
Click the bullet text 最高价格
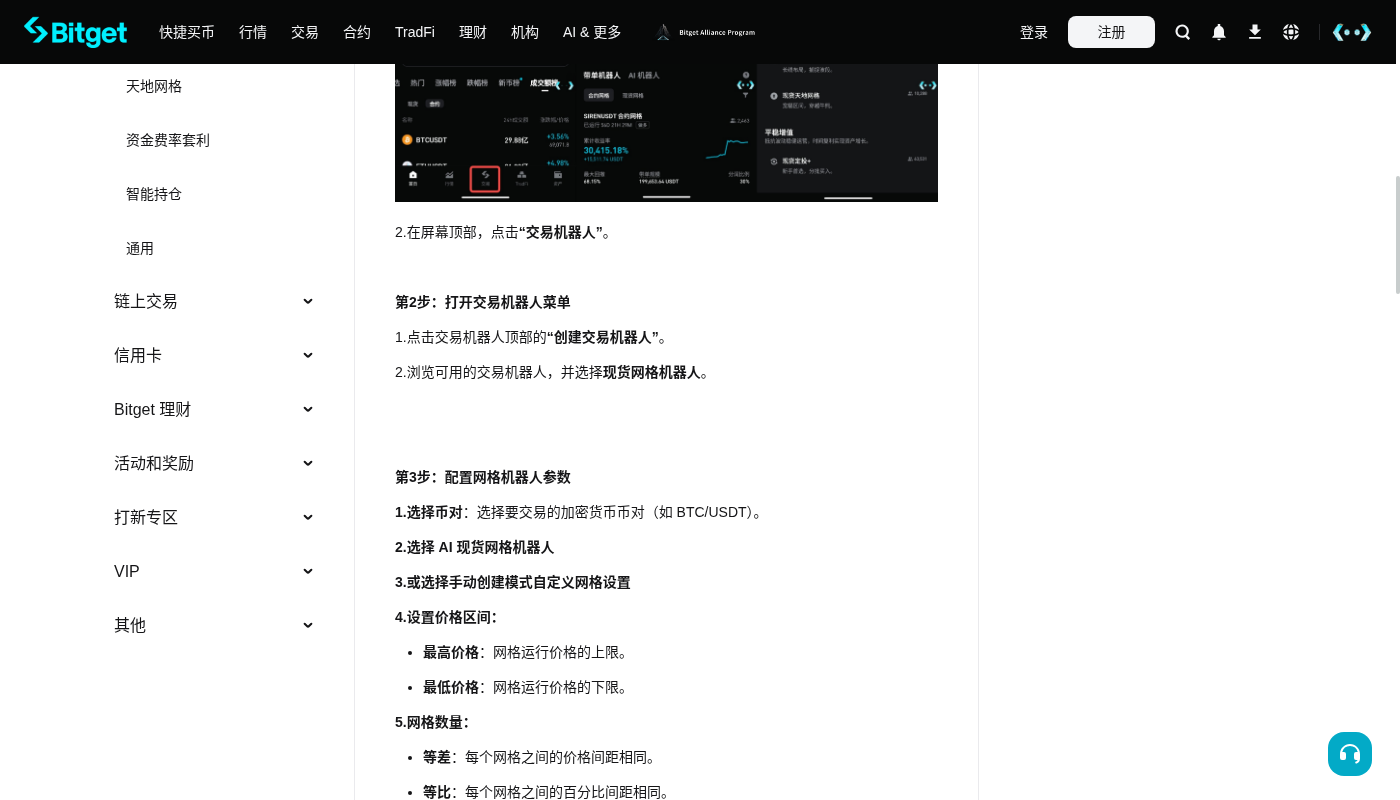coord(451,652)
